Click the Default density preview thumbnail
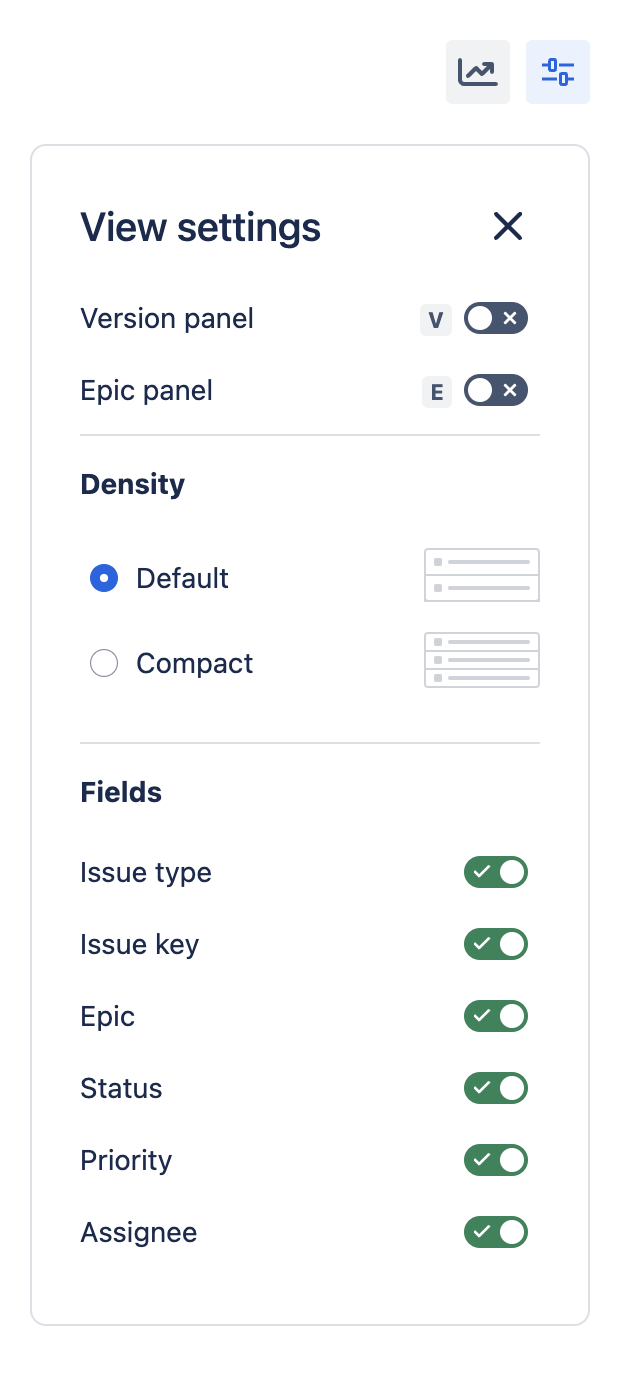624x1388 pixels. (482, 575)
